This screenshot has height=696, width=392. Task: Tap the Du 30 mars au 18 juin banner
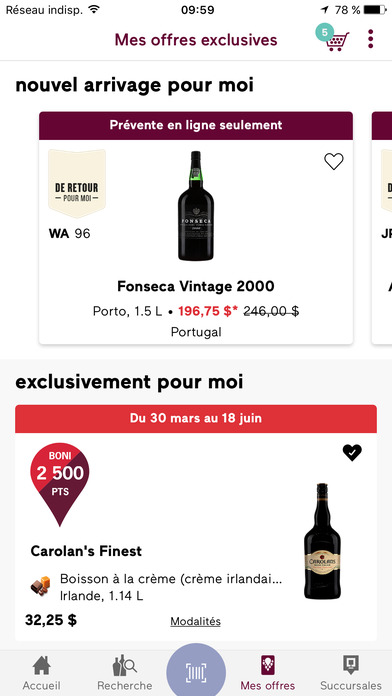coord(196,419)
